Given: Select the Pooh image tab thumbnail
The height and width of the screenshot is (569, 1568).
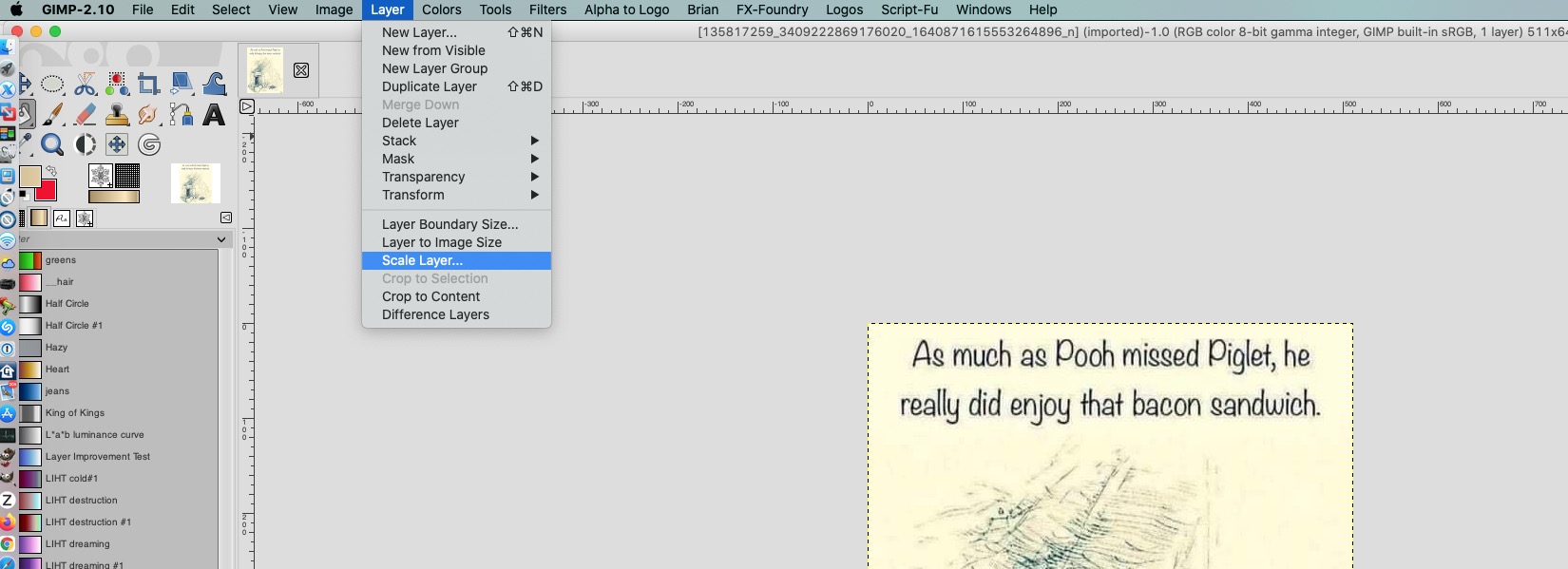Looking at the screenshot, I should (265, 70).
